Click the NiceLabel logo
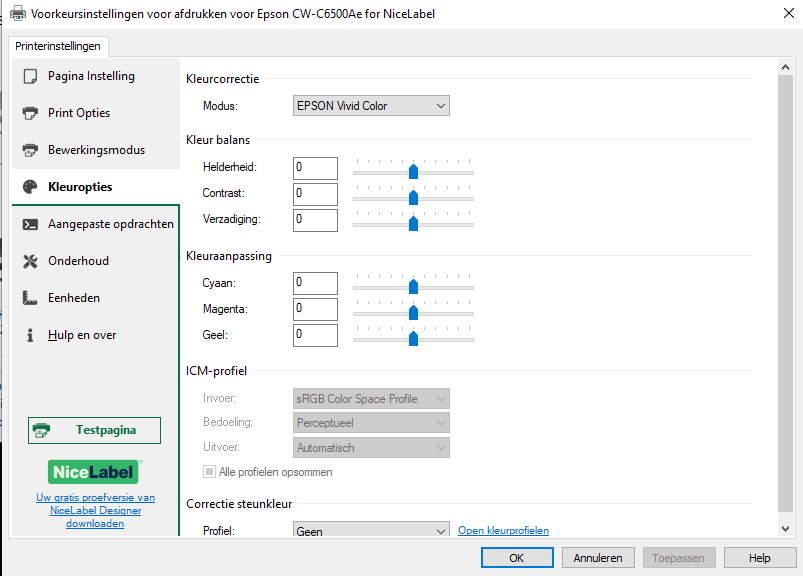803x576 pixels. click(x=94, y=472)
